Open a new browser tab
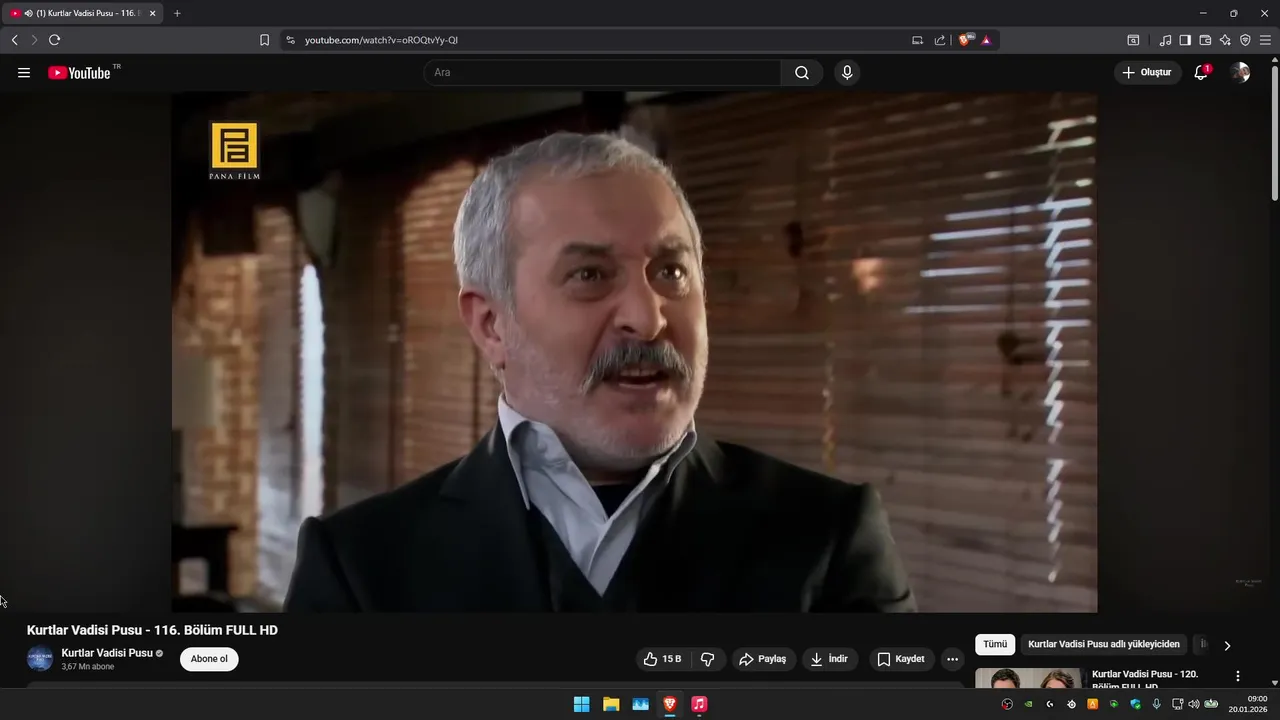This screenshot has height=720, width=1280. (177, 13)
